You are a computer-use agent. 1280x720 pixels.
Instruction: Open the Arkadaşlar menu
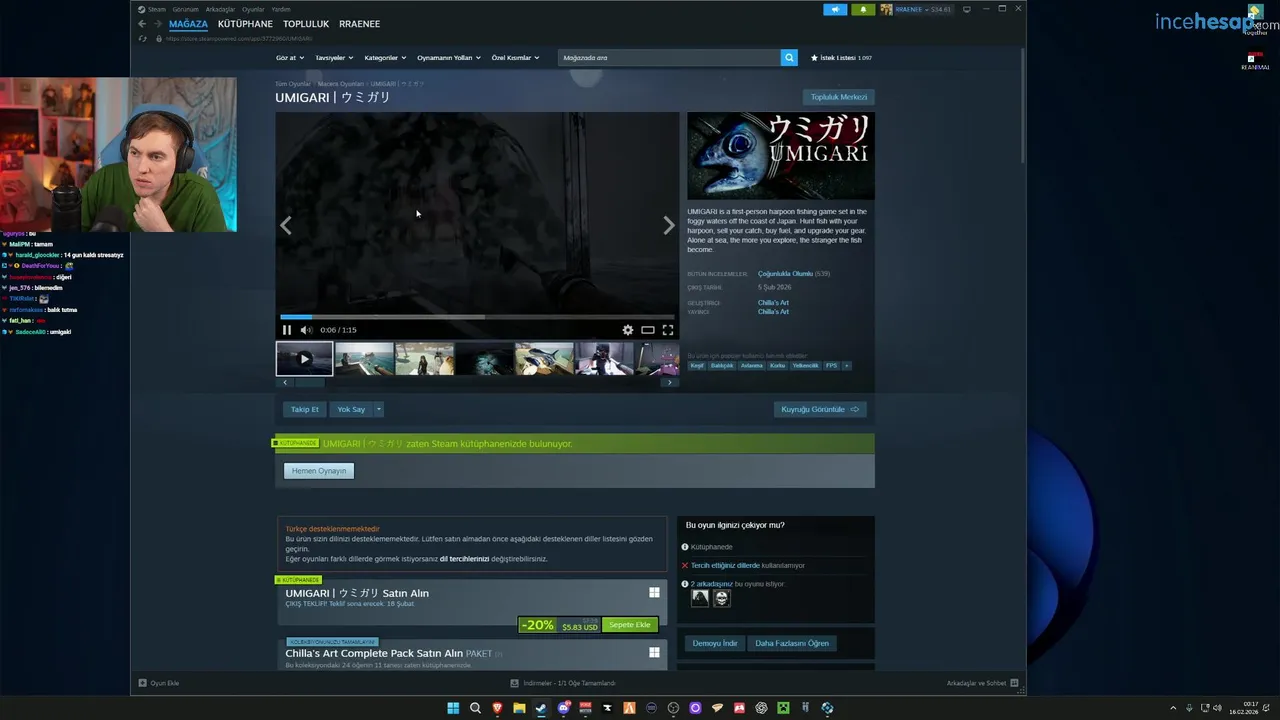(220, 9)
